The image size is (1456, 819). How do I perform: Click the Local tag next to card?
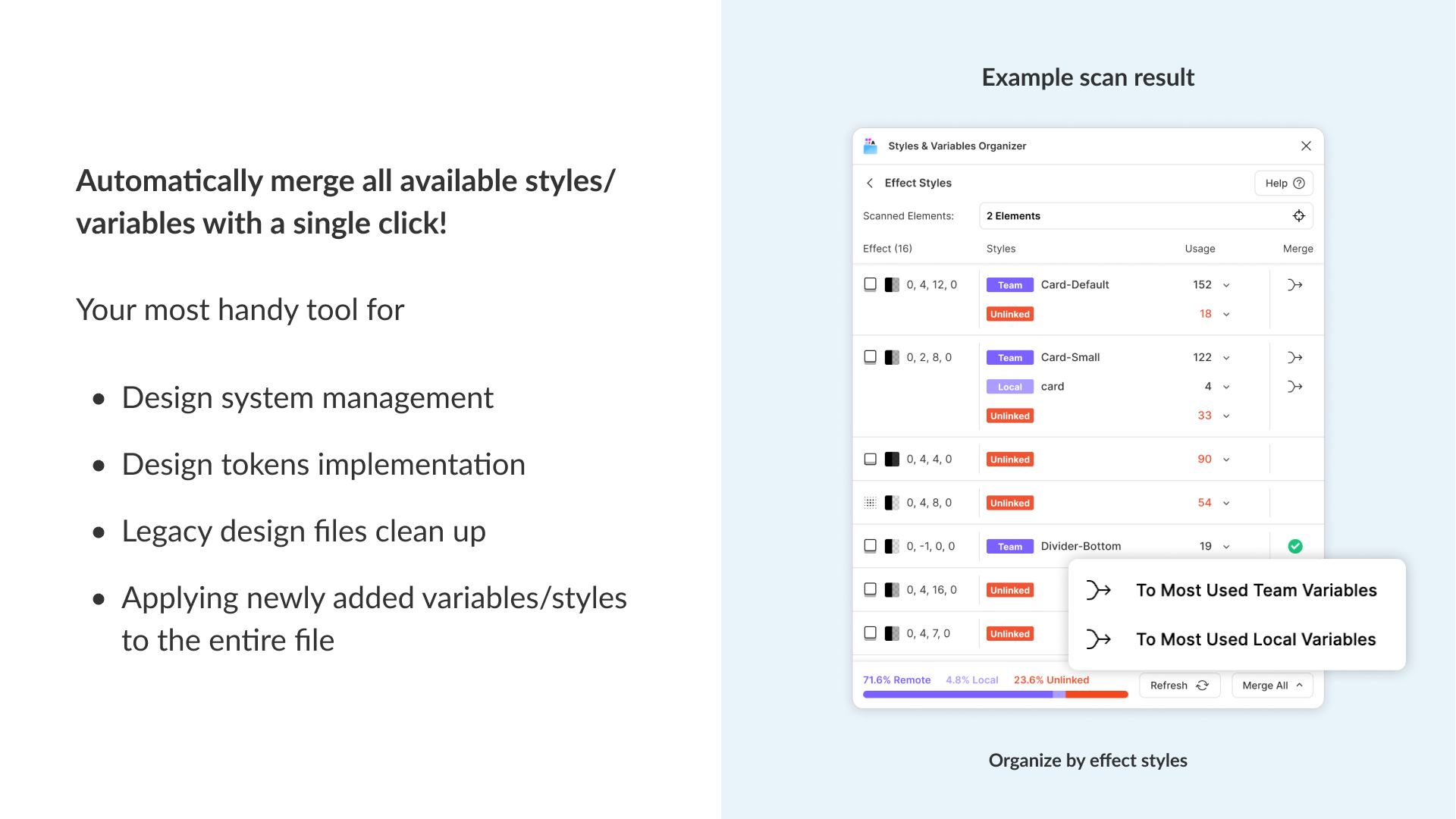point(1009,387)
